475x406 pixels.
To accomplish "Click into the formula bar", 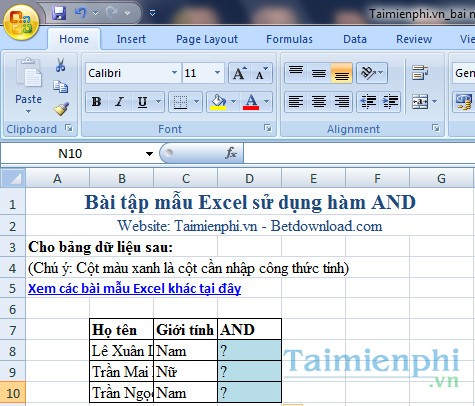I will coord(359,154).
